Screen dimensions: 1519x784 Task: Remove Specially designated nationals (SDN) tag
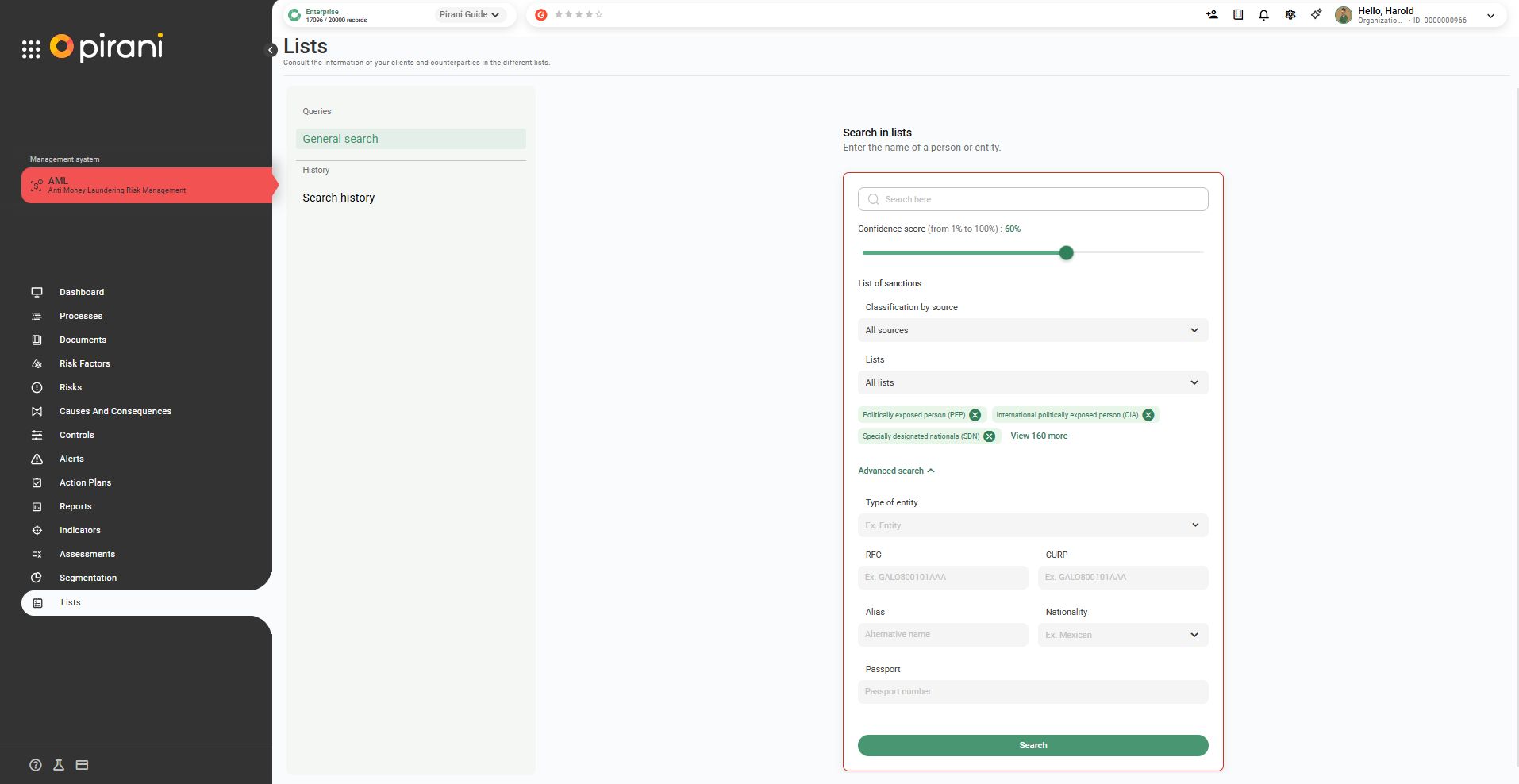[989, 436]
